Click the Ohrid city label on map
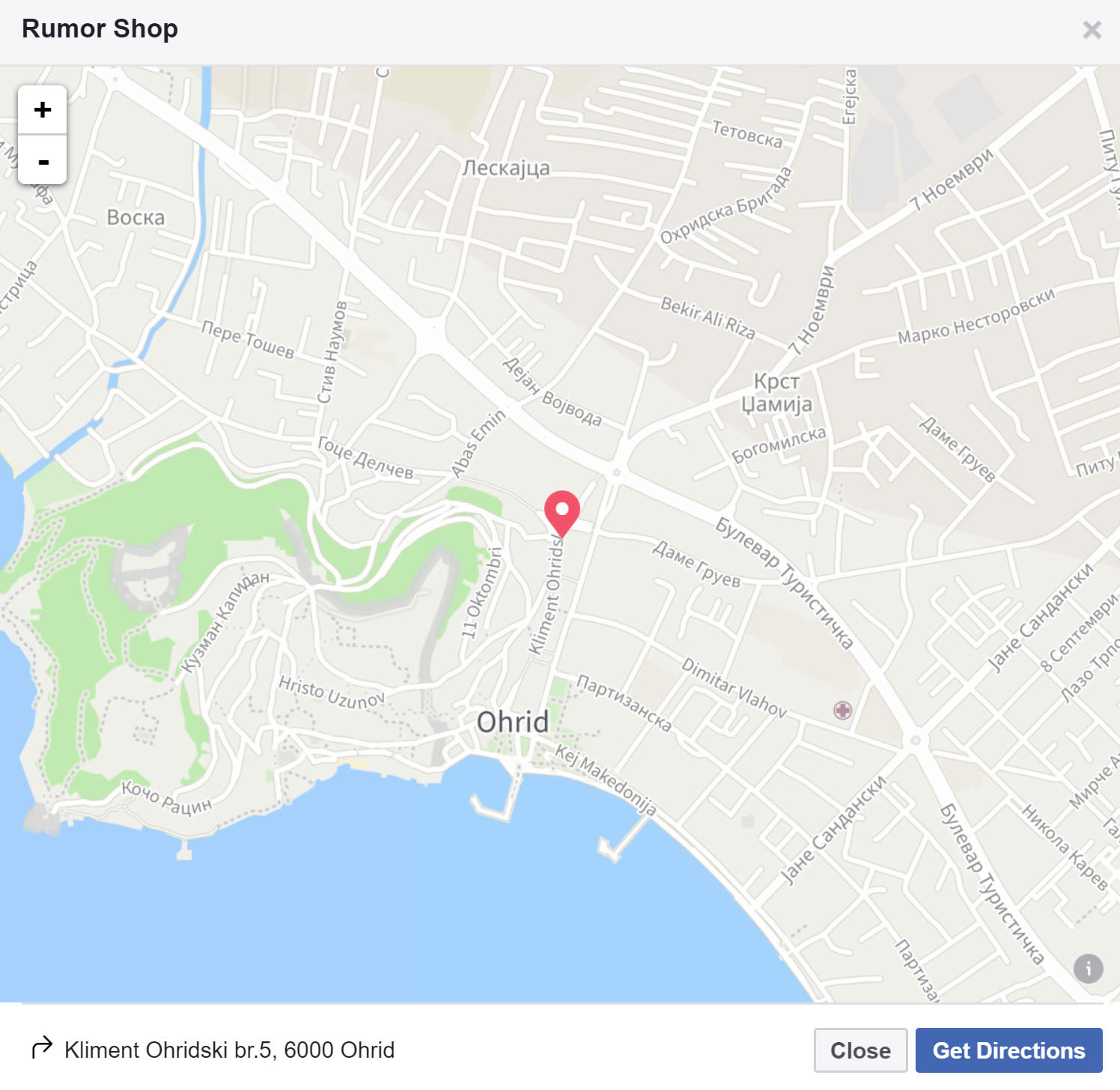The width and height of the screenshot is (1120, 1090). click(x=513, y=722)
